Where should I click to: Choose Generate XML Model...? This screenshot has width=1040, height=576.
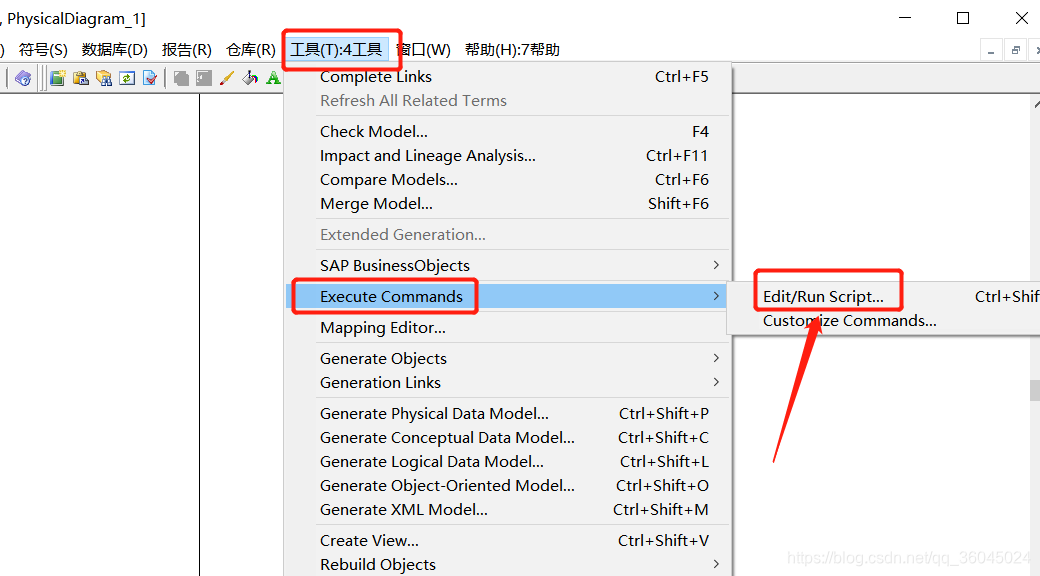[x=508, y=510]
